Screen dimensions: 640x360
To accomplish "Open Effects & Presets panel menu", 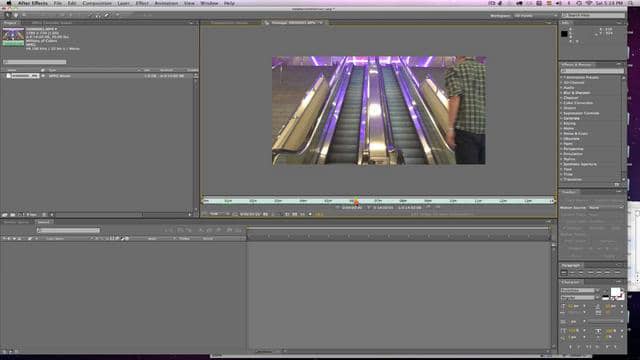I will click(619, 64).
